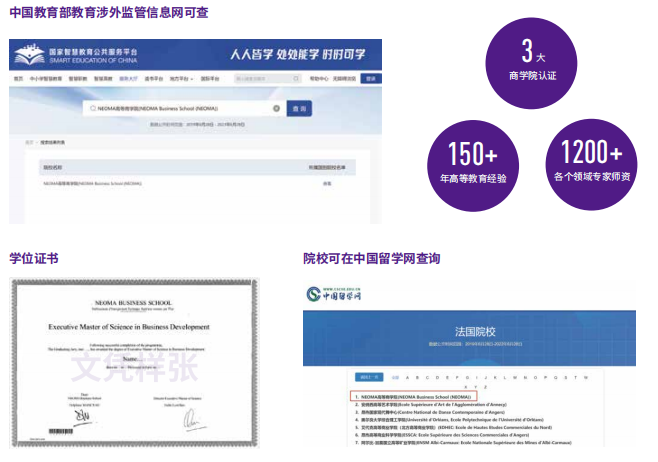Image resolution: width=658 pixels, height=462 pixels.
Task: Filter French schools by letter B
Action: click(417, 377)
